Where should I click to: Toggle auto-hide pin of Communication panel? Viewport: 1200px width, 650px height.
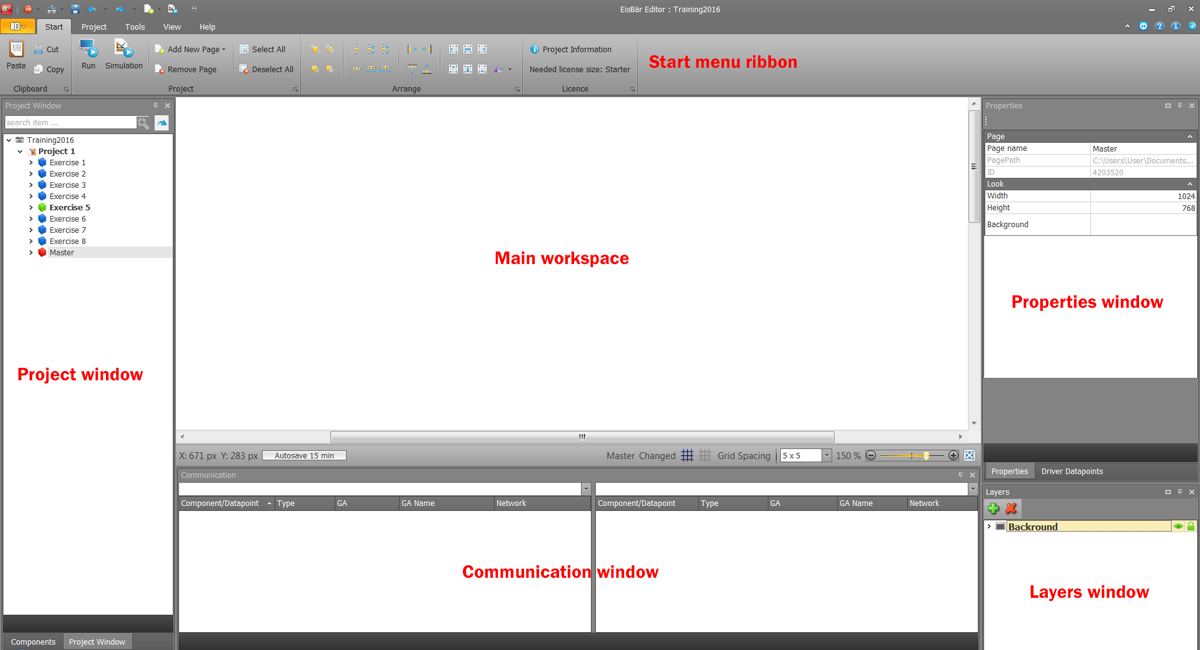[x=961, y=475]
